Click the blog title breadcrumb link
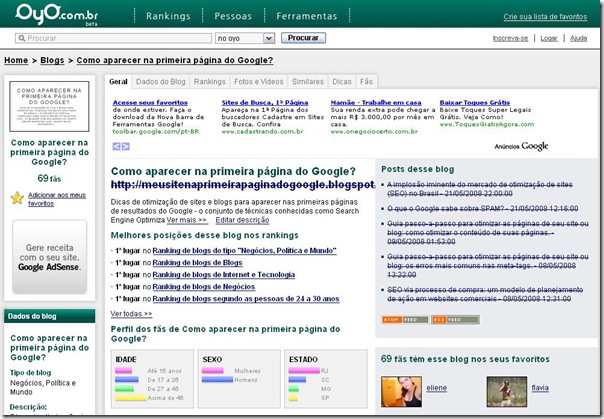The height and width of the screenshot is (419, 604). click(x=175, y=60)
